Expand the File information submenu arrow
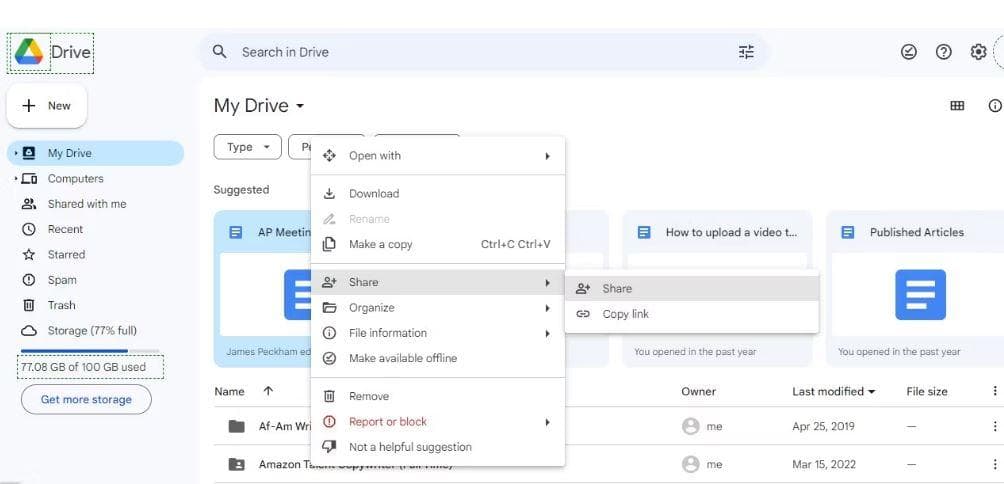 point(547,333)
